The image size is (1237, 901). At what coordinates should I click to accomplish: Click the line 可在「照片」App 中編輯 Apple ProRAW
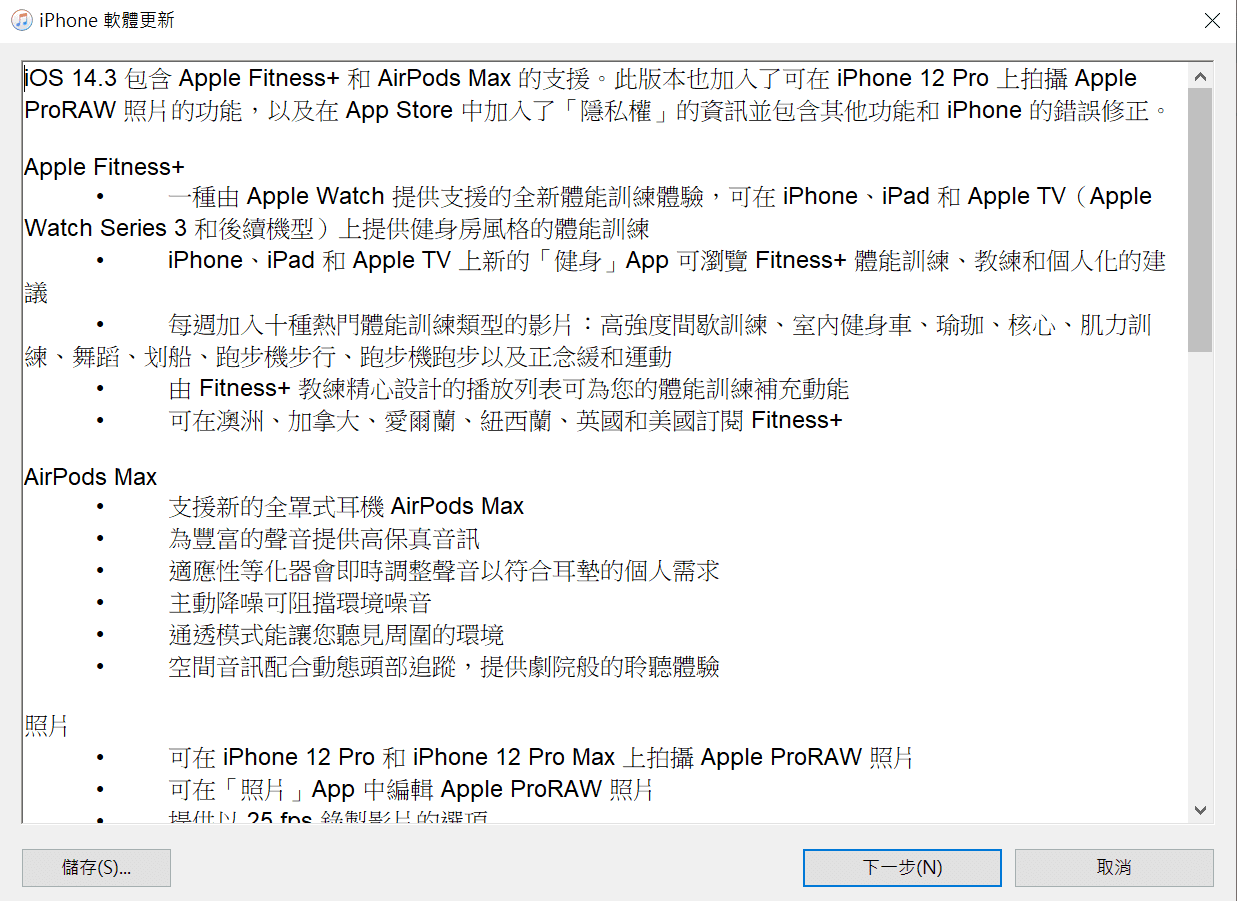411,790
